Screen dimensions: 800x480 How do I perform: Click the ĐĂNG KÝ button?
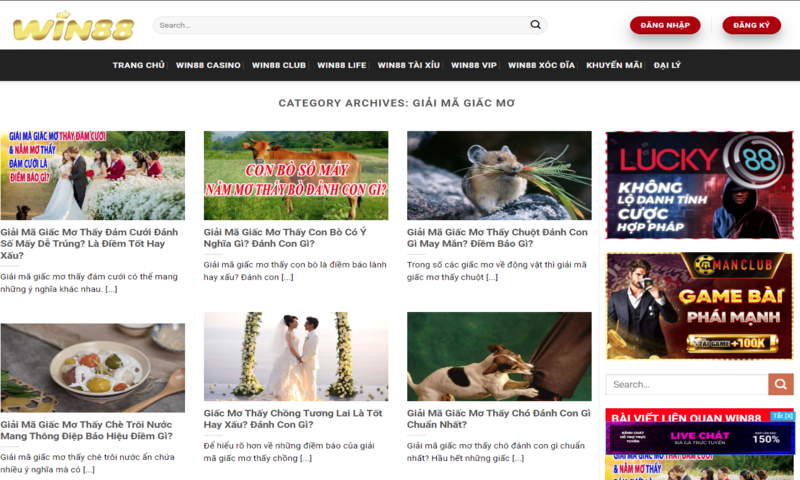(752, 25)
